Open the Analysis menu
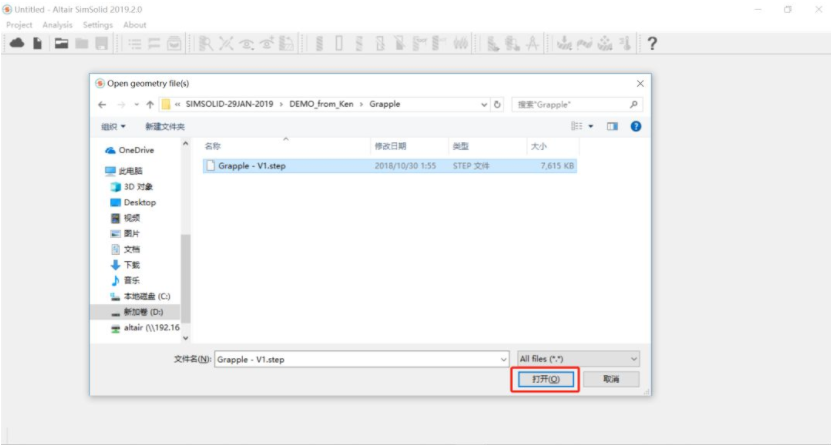 pos(57,25)
